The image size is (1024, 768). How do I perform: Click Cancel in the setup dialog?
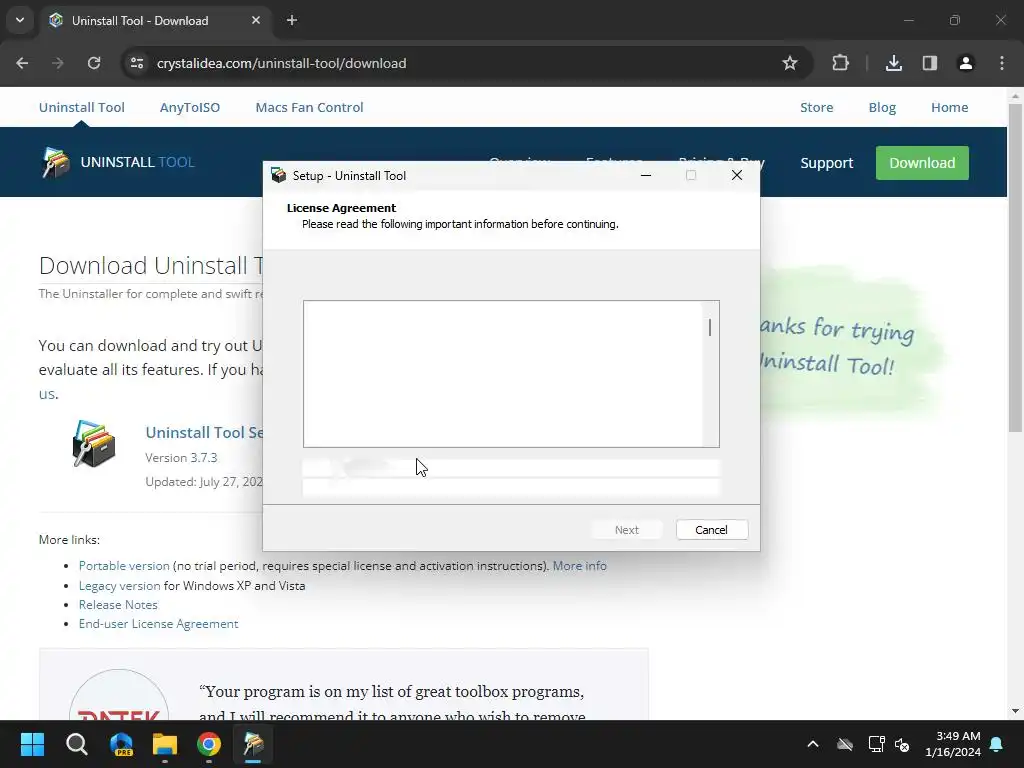pos(712,530)
